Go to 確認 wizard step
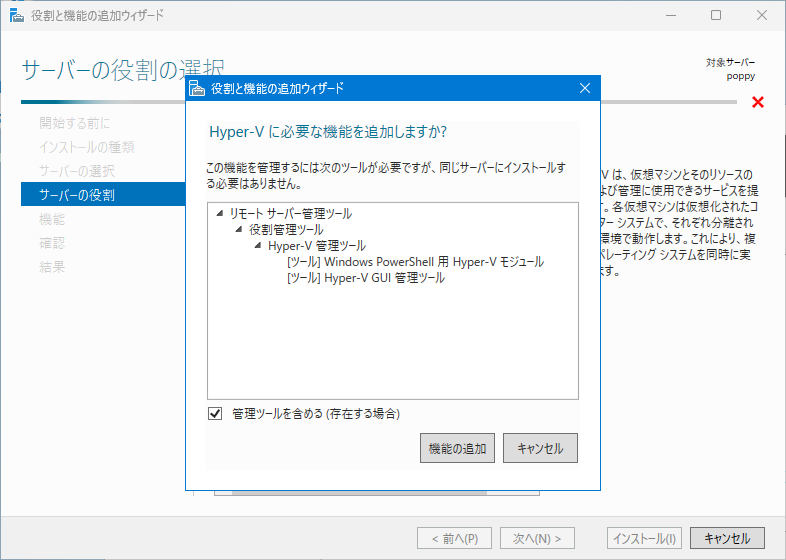Image resolution: width=786 pixels, height=560 pixels. click(x=52, y=243)
